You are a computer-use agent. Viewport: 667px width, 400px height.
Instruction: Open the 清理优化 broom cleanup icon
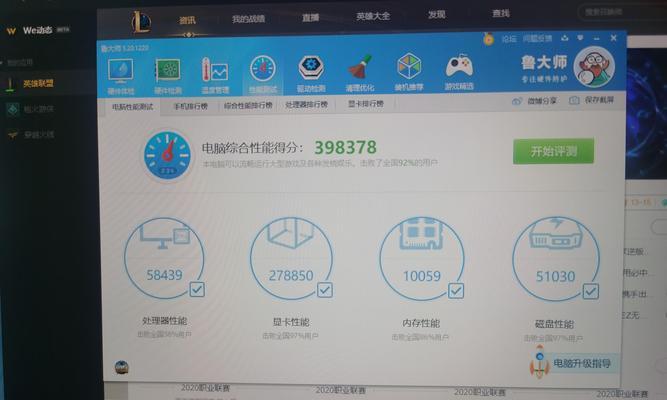pos(360,68)
